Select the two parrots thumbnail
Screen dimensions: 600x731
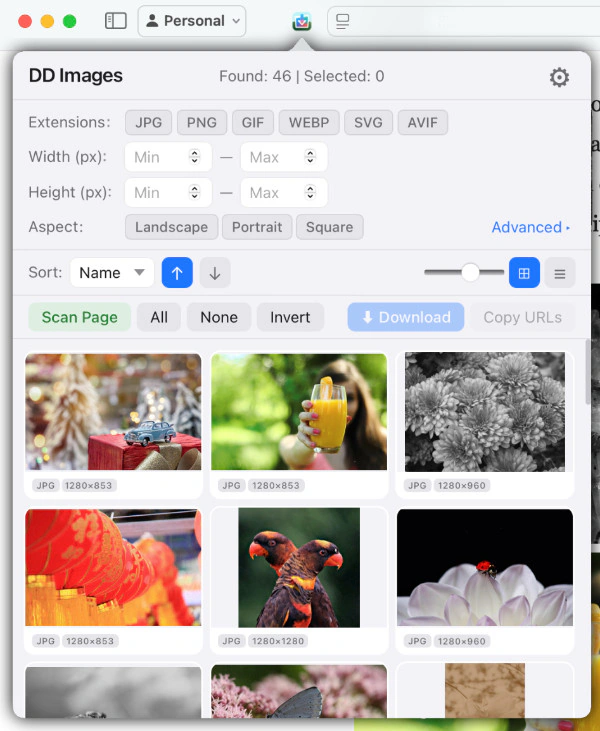pyautogui.click(x=299, y=567)
